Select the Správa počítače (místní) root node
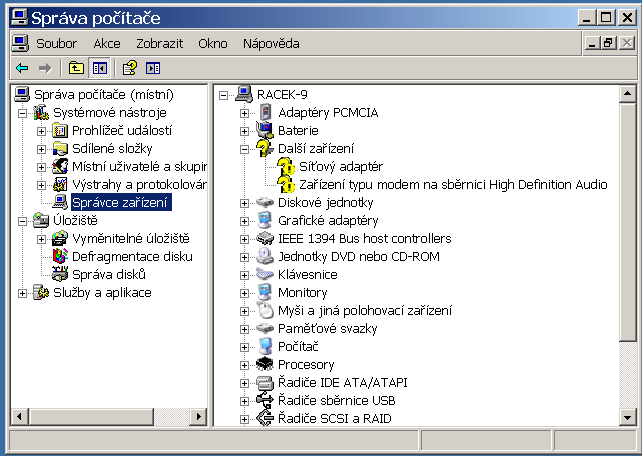The height and width of the screenshot is (456, 642). pyautogui.click(x=104, y=95)
